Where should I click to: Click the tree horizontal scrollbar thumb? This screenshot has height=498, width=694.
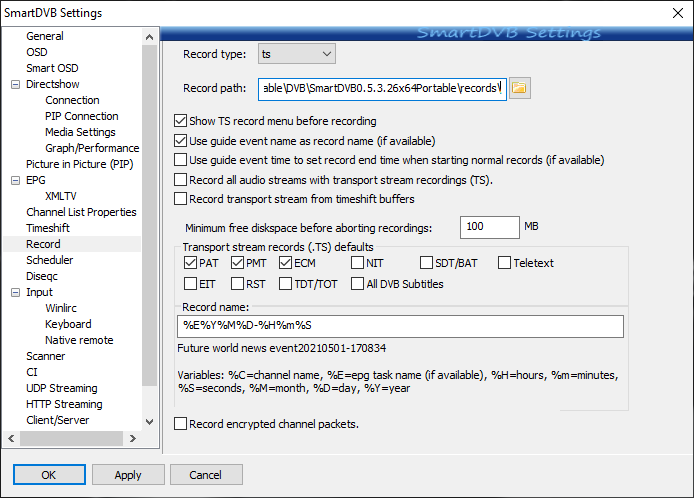pos(71,439)
